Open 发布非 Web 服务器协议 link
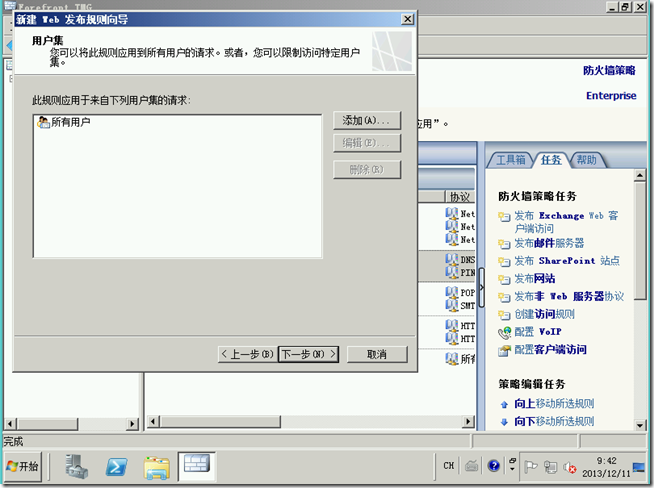Viewport: 654px width, 488px height. [569, 296]
